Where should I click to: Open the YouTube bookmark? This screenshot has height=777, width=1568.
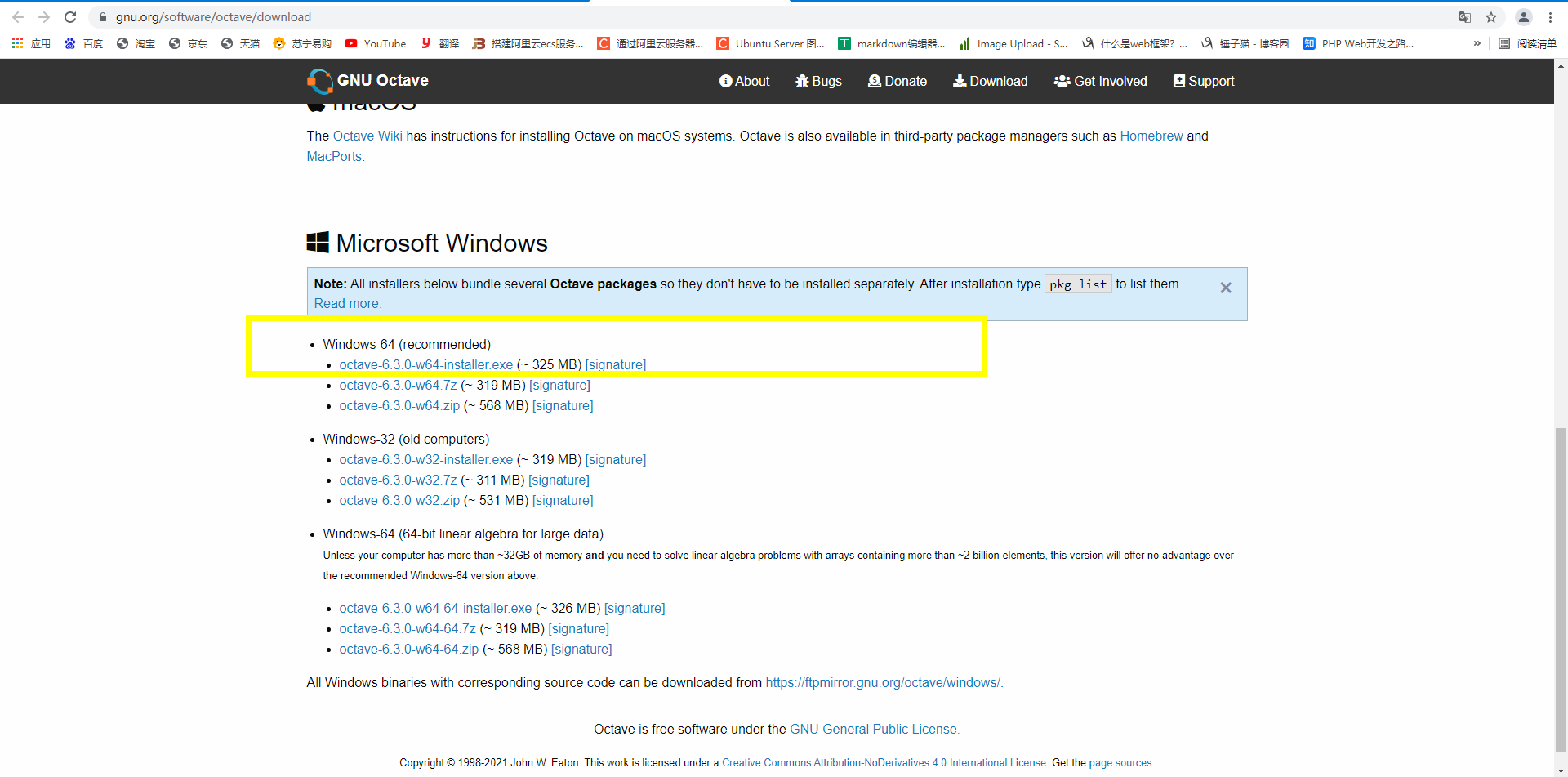pyautogui.click(x=376, y=43)
